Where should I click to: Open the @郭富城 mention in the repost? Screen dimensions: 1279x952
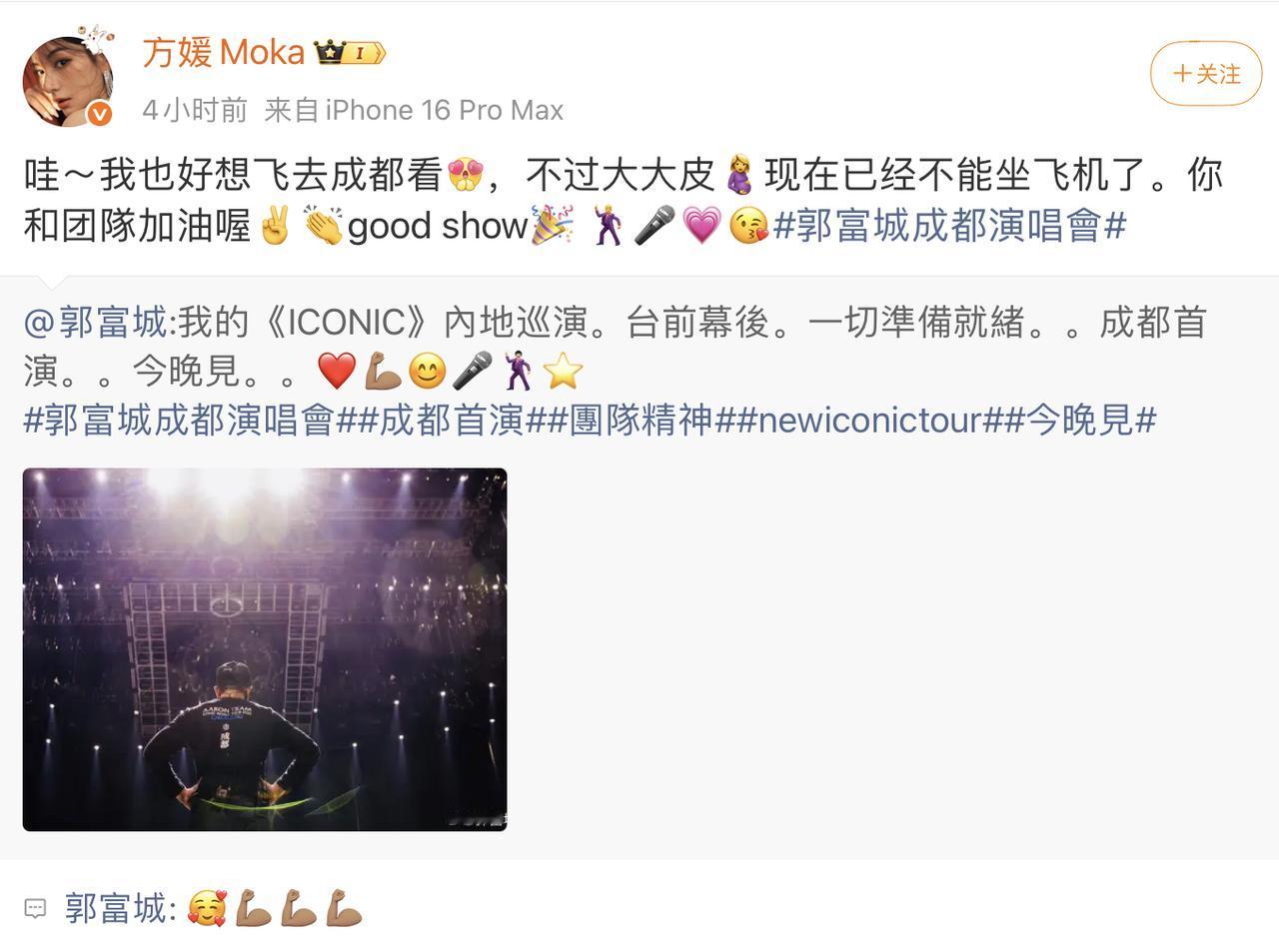point(97,323)
